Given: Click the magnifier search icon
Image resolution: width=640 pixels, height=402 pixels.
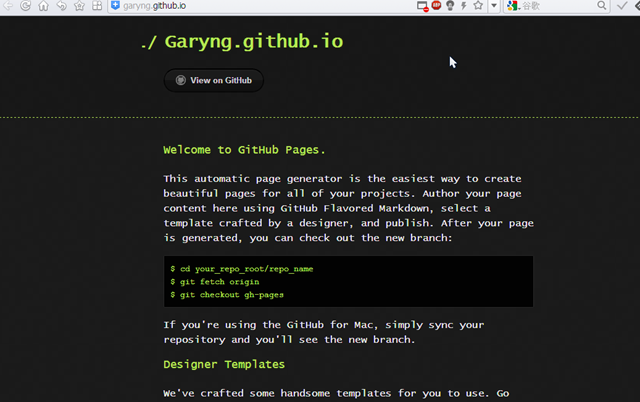Looking at the screenshot, I should 602,5.
